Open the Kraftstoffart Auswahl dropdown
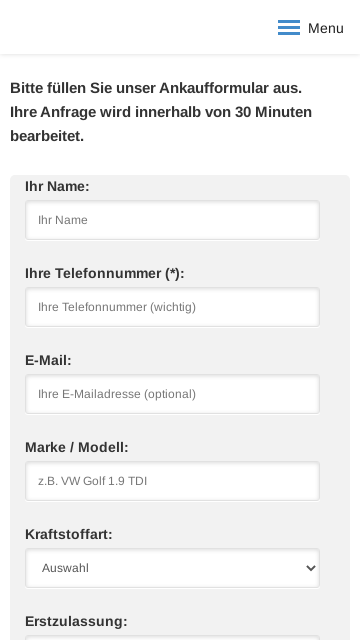 [172, 568]
